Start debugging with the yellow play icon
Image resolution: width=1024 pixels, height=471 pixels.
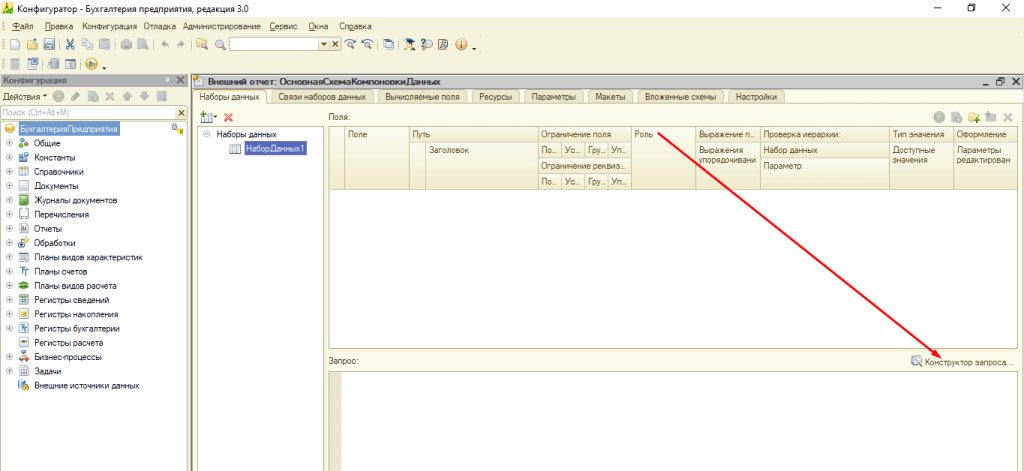91,64
